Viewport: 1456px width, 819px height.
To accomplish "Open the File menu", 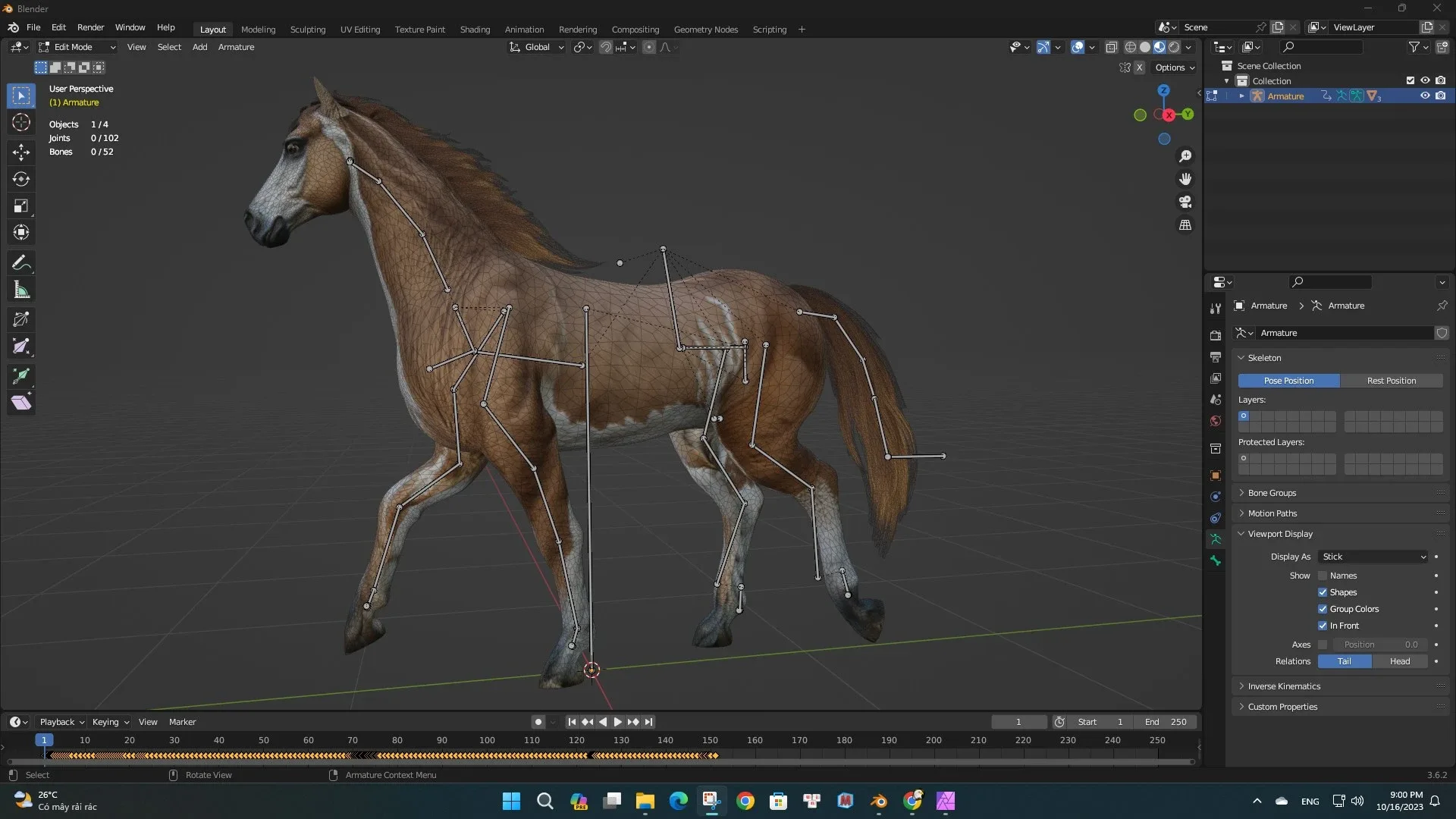I will pyautogui.click(x=33, y=27).
